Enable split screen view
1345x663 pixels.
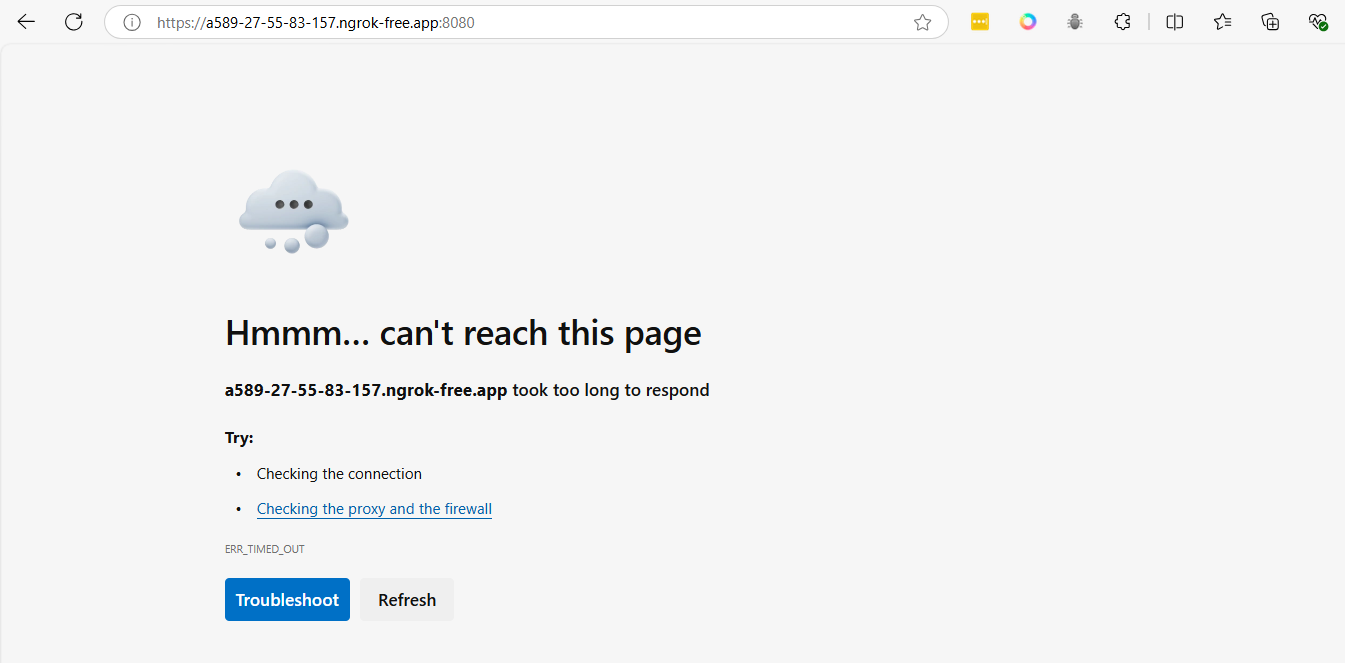click(1175, 22)
